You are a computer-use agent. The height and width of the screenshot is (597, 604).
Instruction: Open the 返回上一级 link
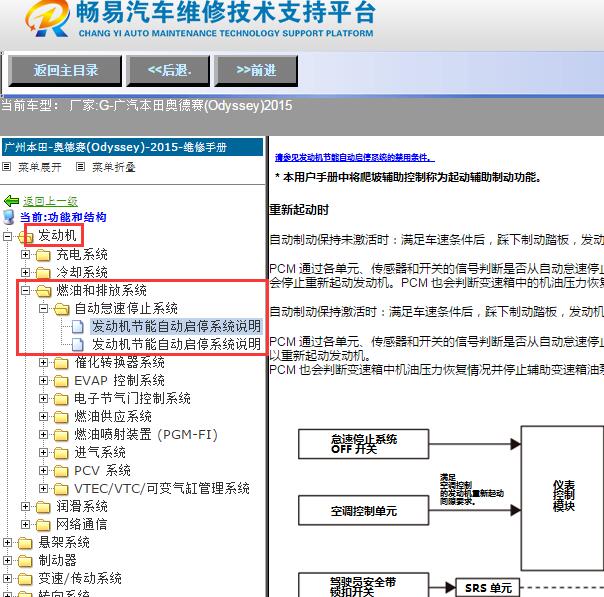click(x=50, y=201)
